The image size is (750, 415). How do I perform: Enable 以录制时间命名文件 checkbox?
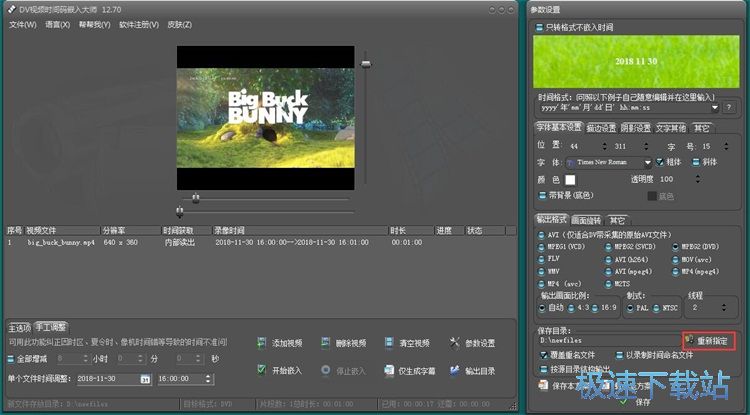click(619, 355)
